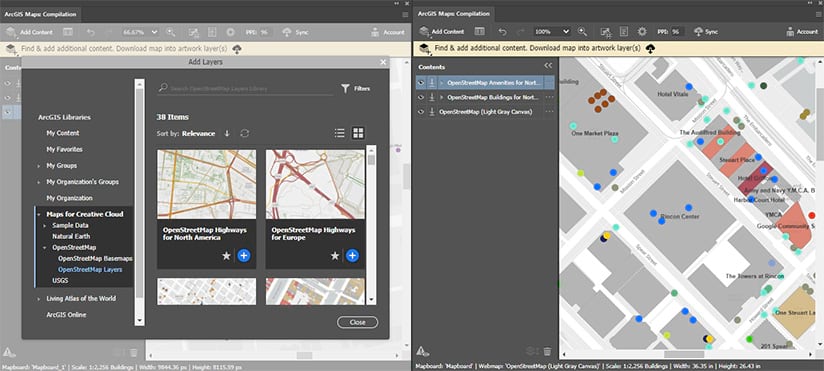The width and height of the screenshot is (824, 371).
Task: Click the Redo arrow in right window
Action: click(521, 32)
